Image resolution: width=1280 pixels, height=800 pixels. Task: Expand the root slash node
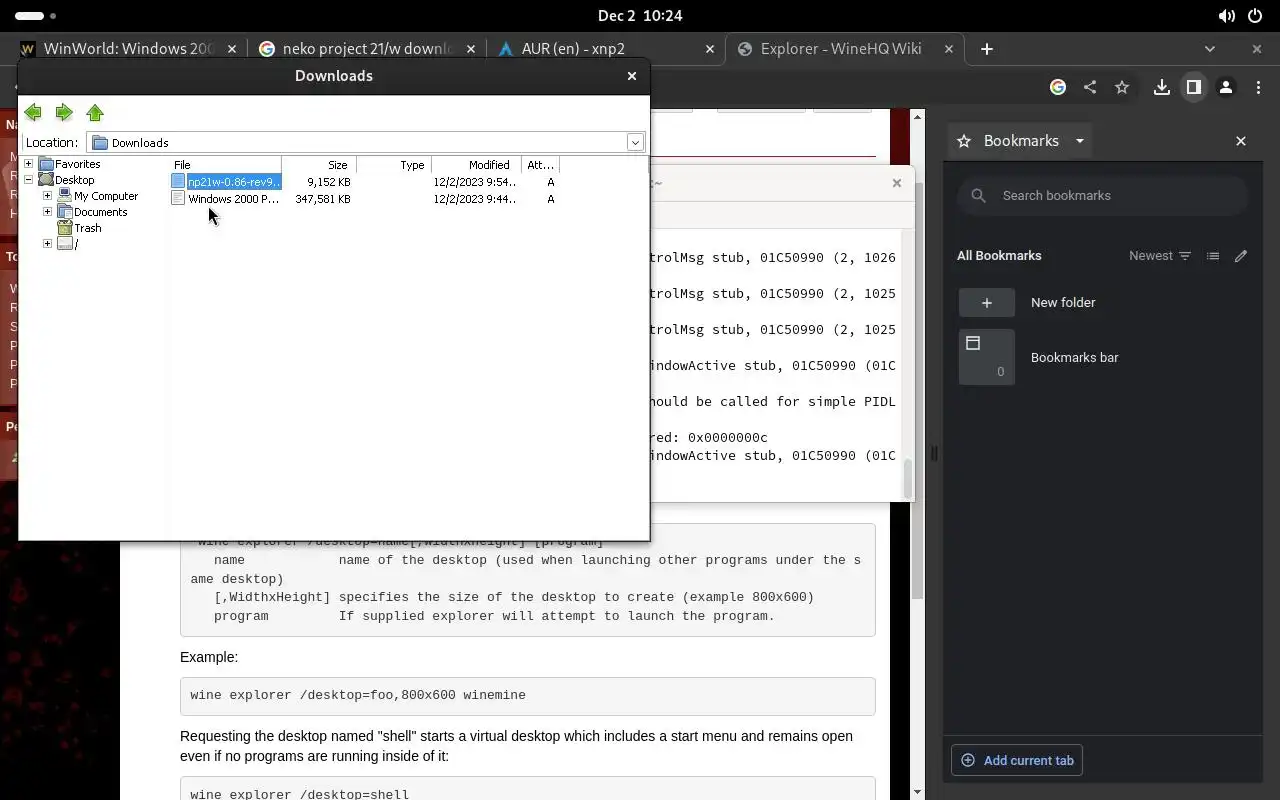47,244
